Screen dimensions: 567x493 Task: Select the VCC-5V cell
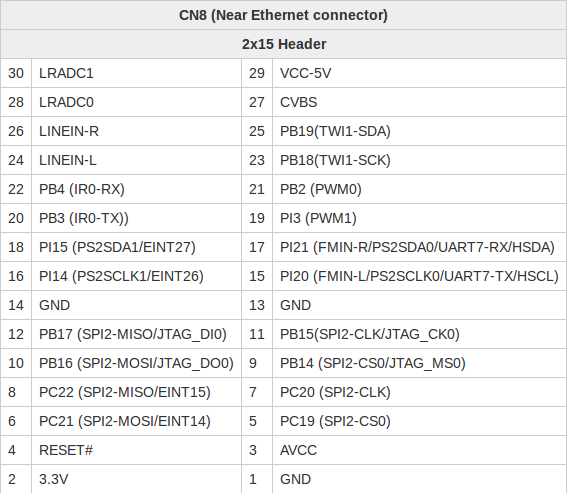pos(419,73)
